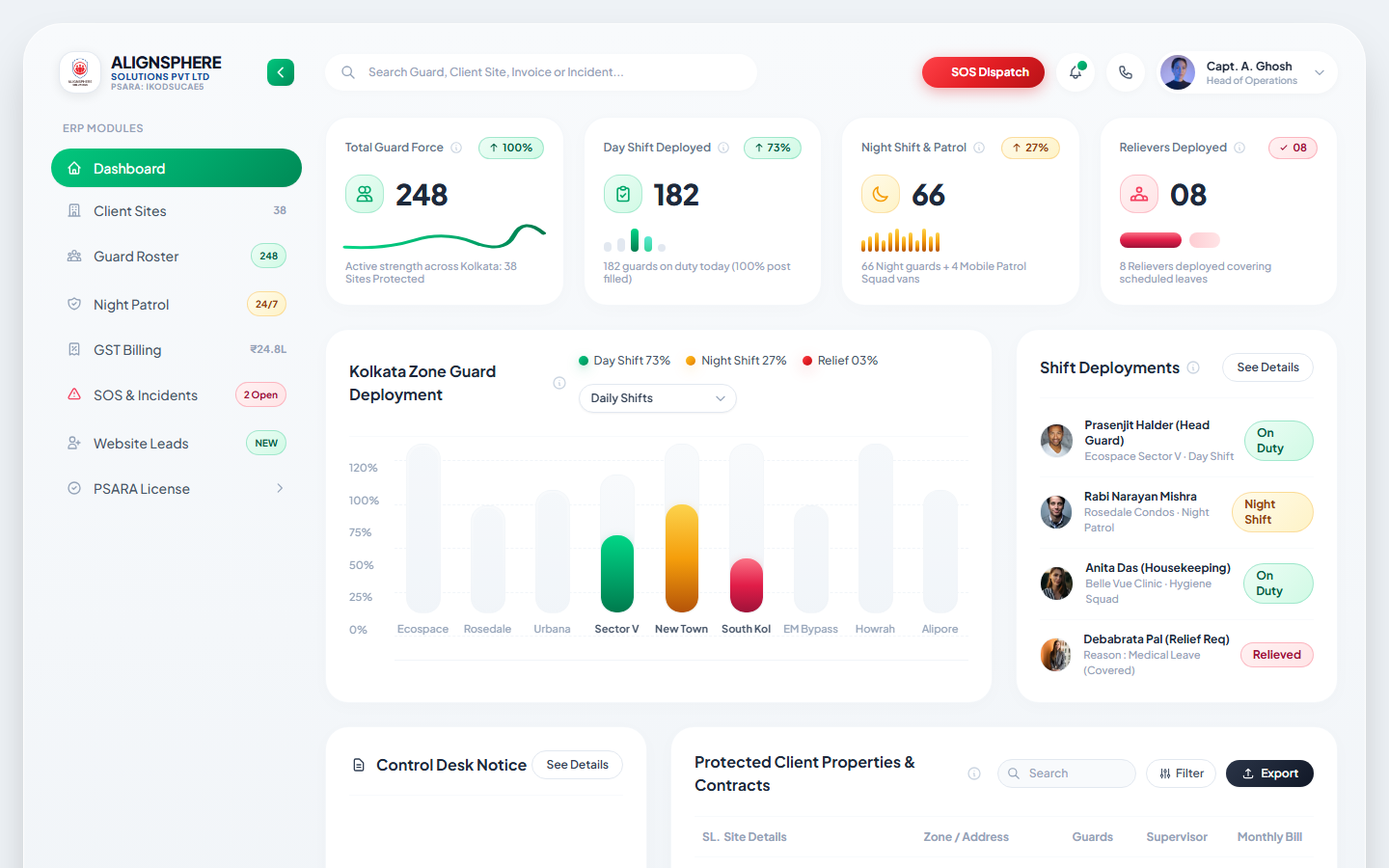Go to Client Sites module

pos(177,211)
